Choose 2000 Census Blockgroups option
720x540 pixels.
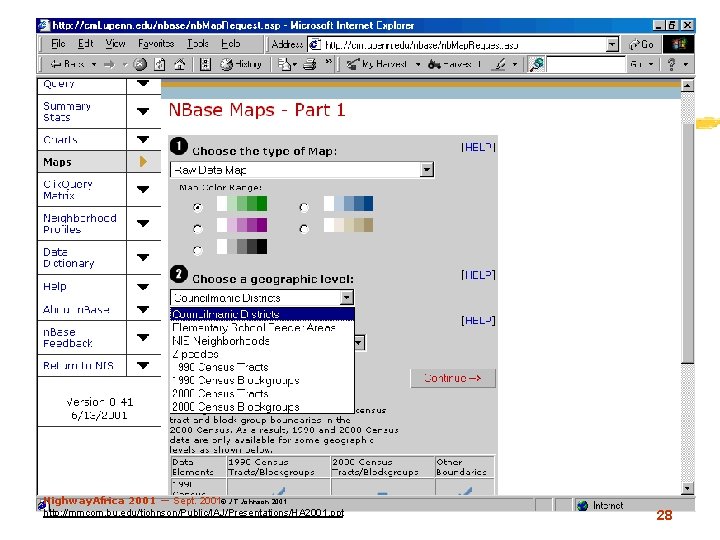click(262, 407)
